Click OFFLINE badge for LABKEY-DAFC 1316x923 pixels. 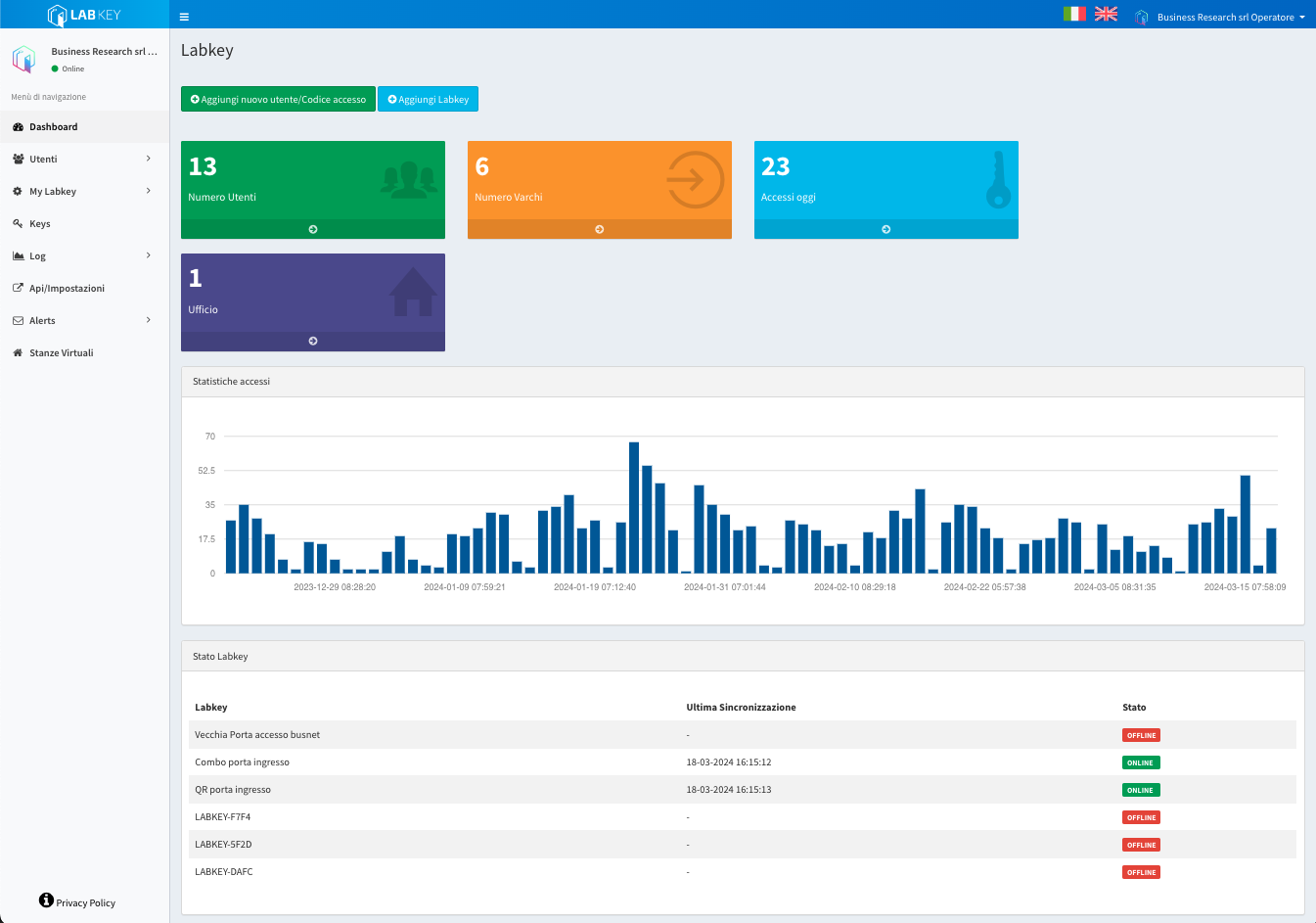[1141, 872]
